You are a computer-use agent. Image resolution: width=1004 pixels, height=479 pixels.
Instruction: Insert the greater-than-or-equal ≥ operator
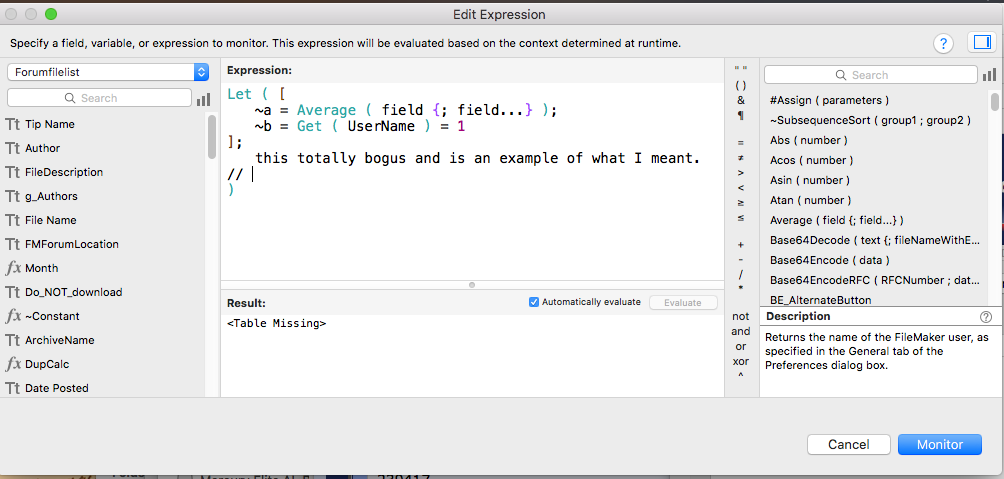741,202
